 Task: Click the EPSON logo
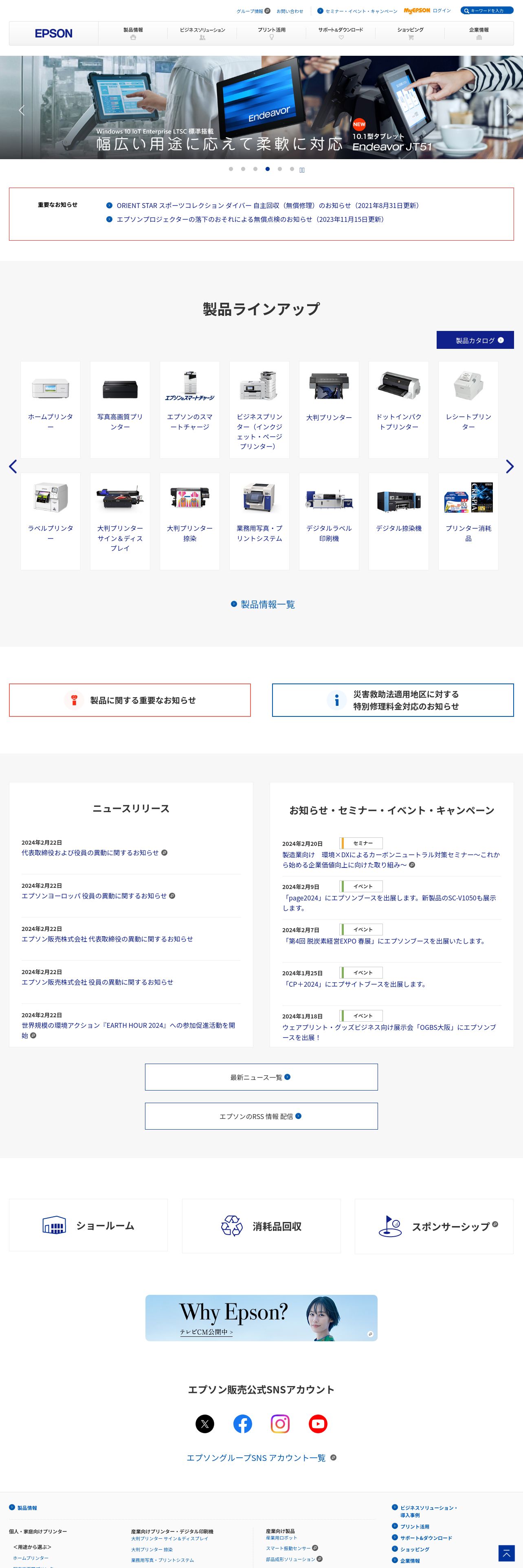[54, 33]
